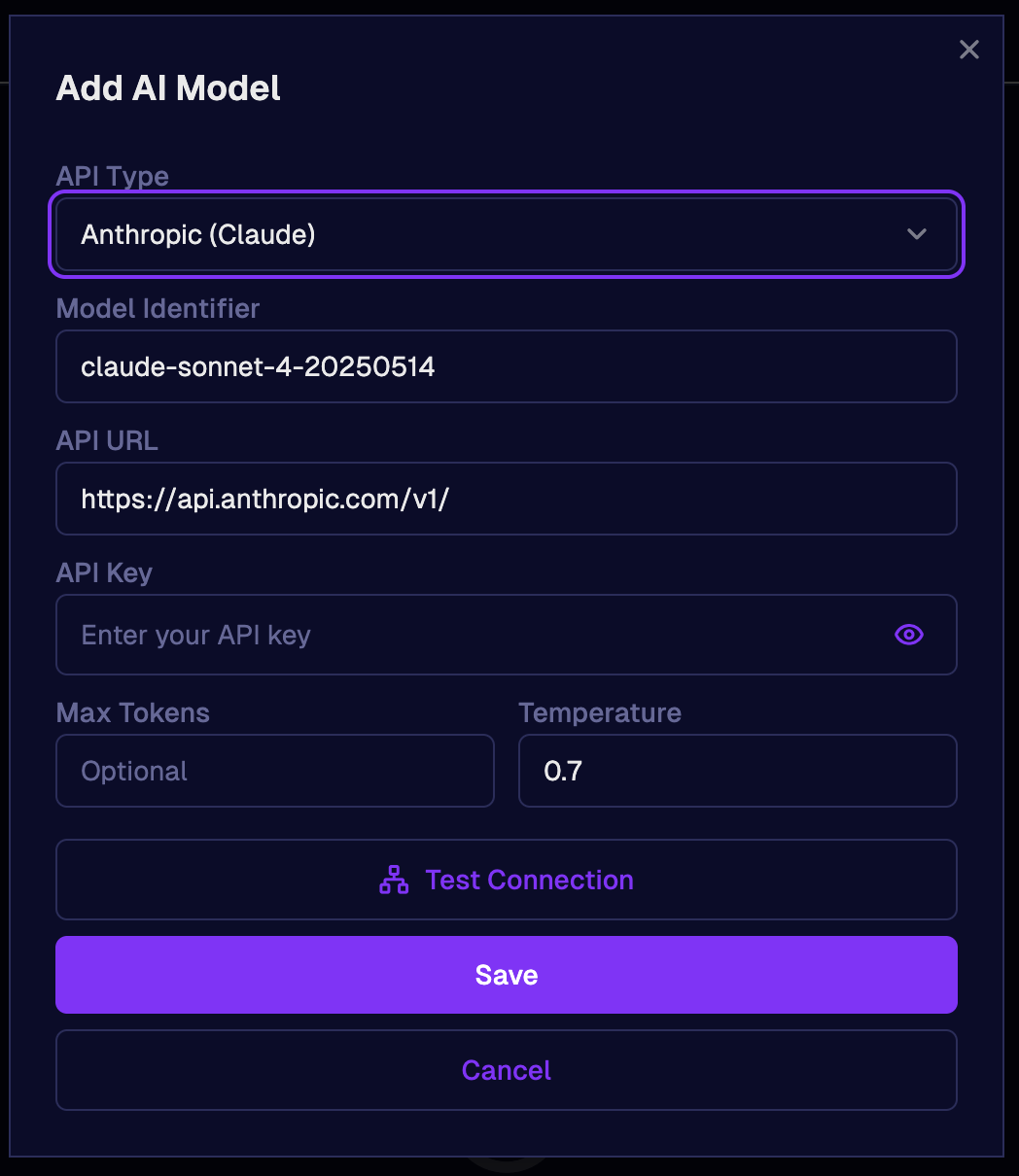Save the new AI model configuration
Viewport: 1019px width, 1176px height.
click(507, 975)
